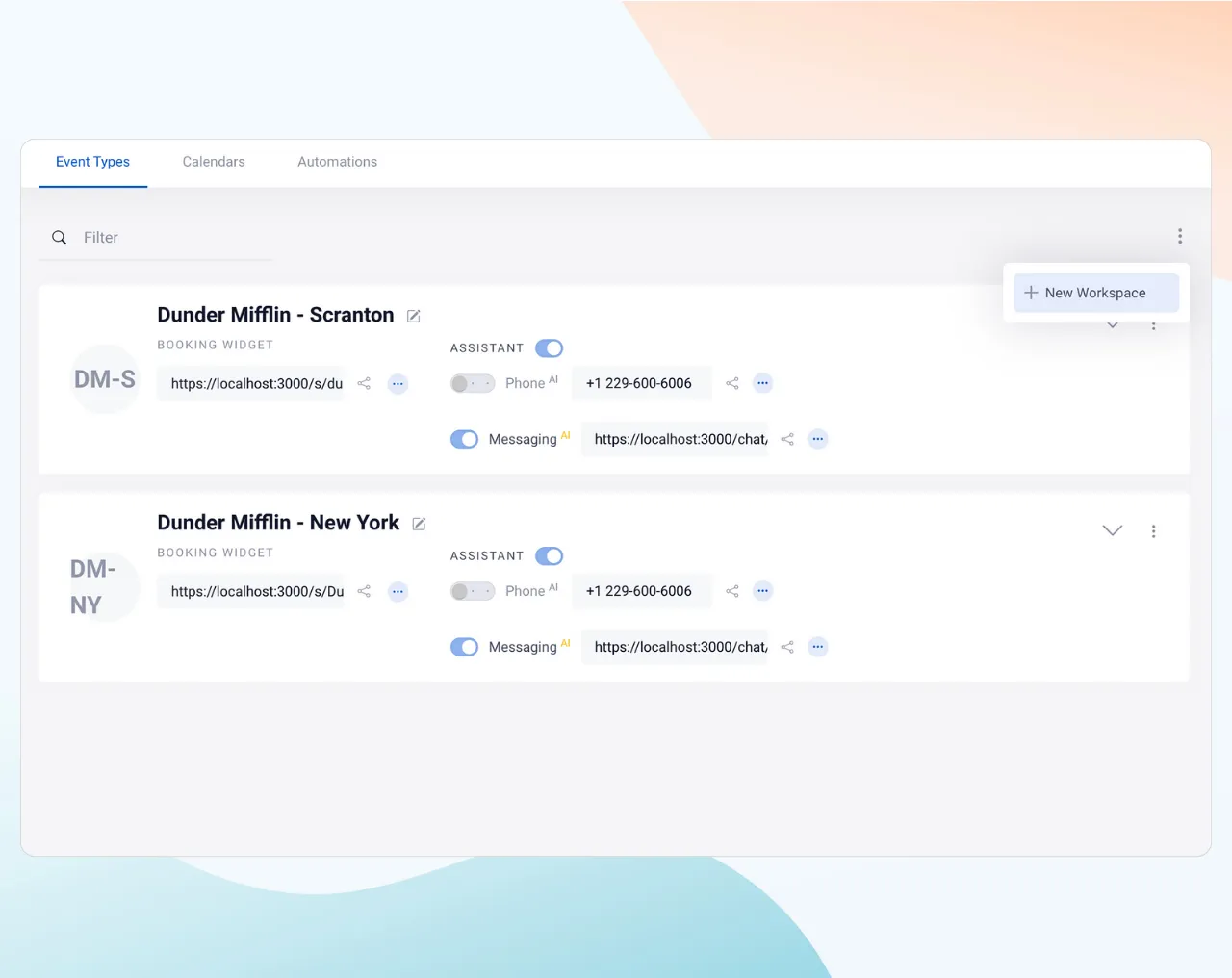Share the Scranton phone number

click(x=732, y=383)
